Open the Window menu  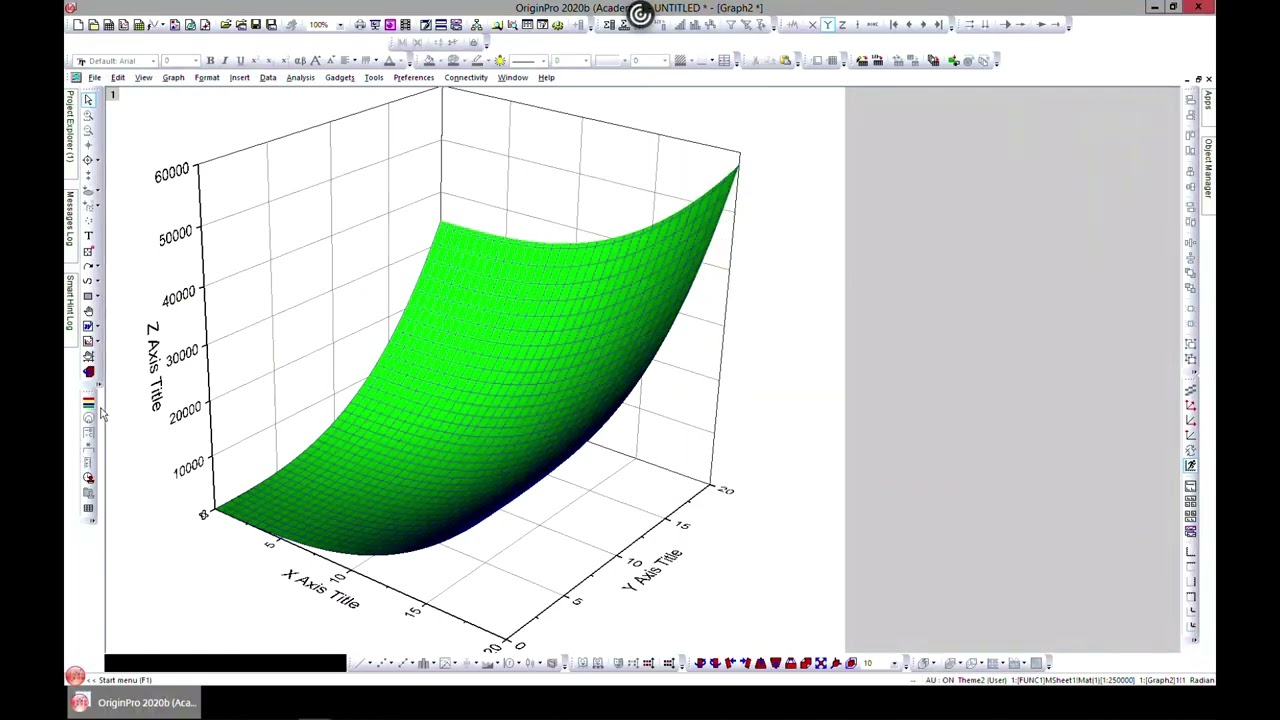click(512, 78)
